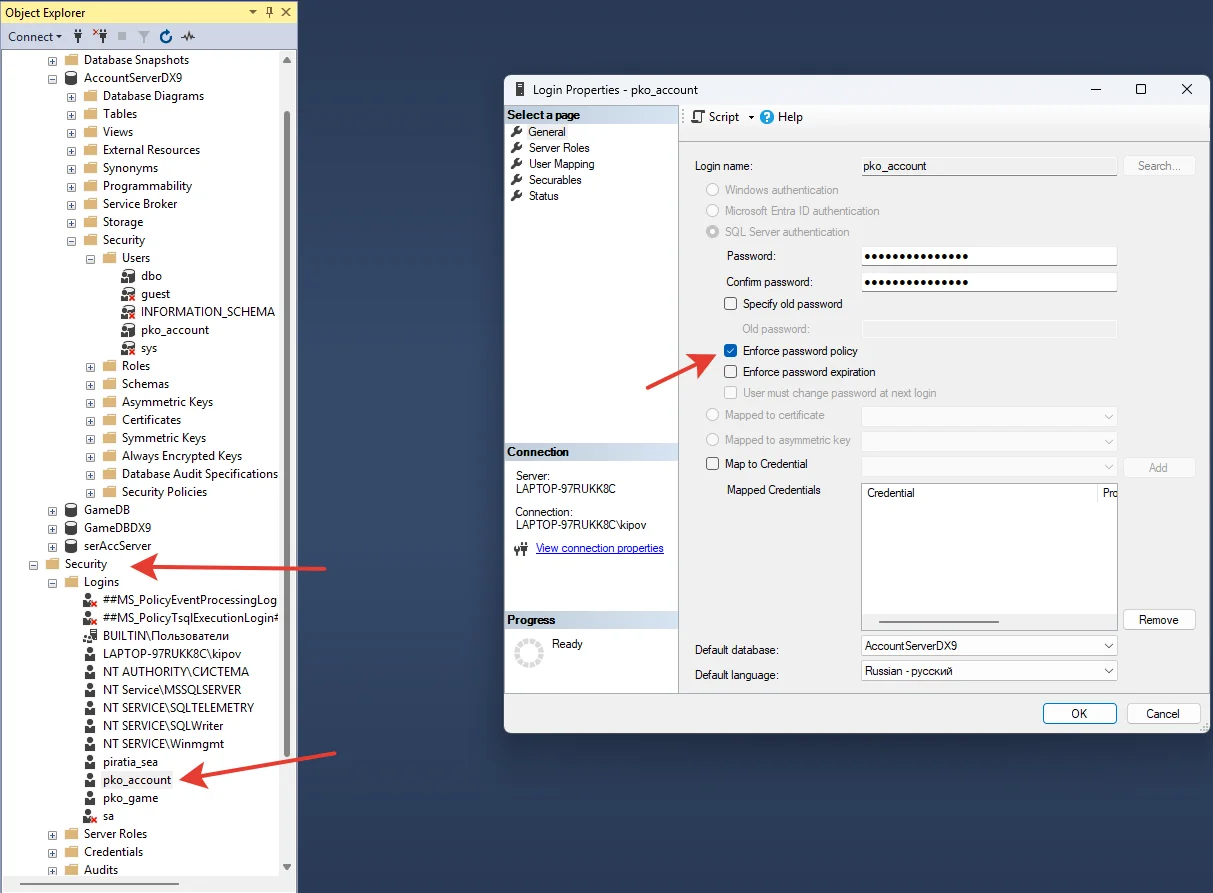Expand the Server Roles folder in tree
The image size is (1213, 893).
52,834
